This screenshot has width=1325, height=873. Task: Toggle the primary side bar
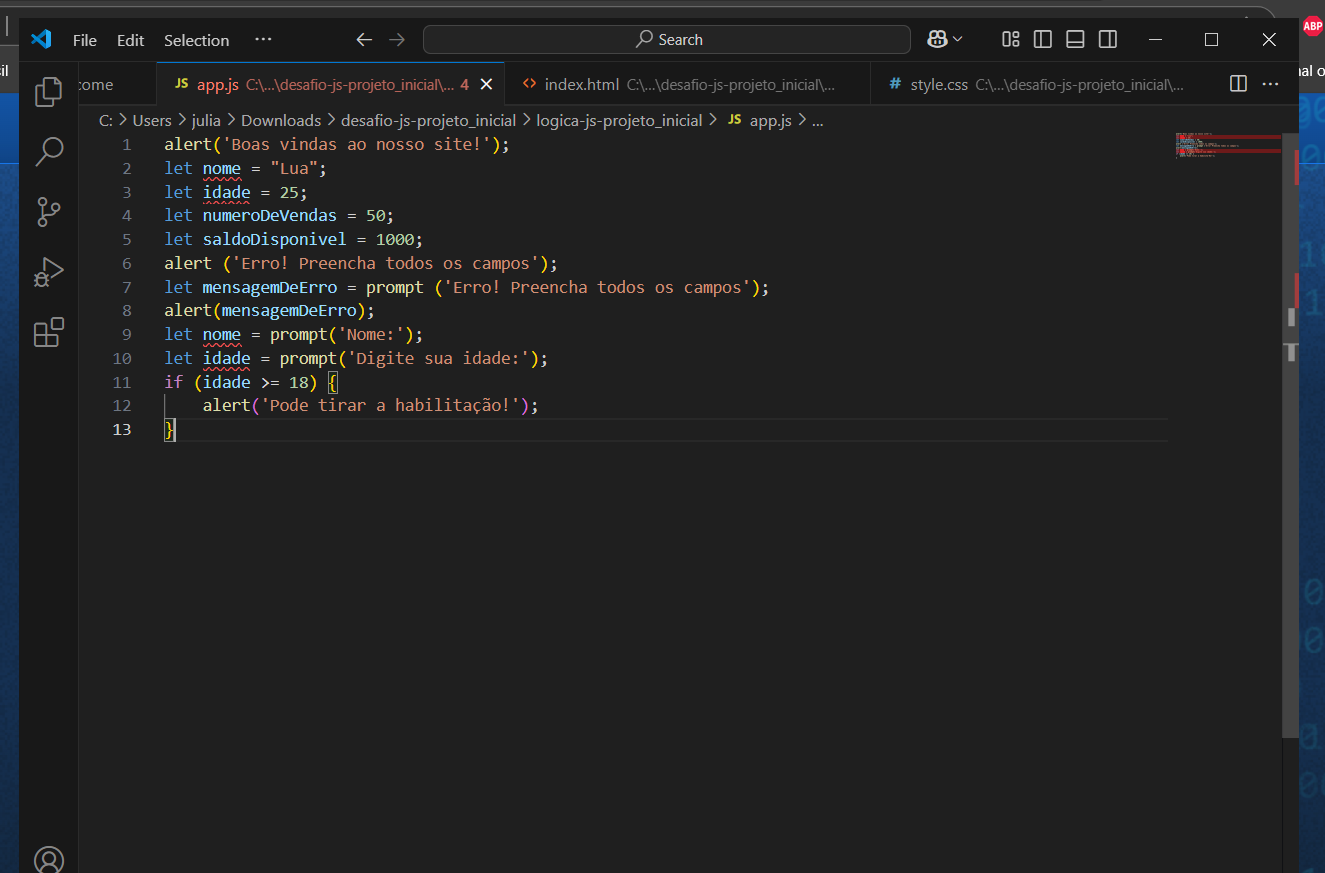pyautogui.click(x=1043, y=40)
